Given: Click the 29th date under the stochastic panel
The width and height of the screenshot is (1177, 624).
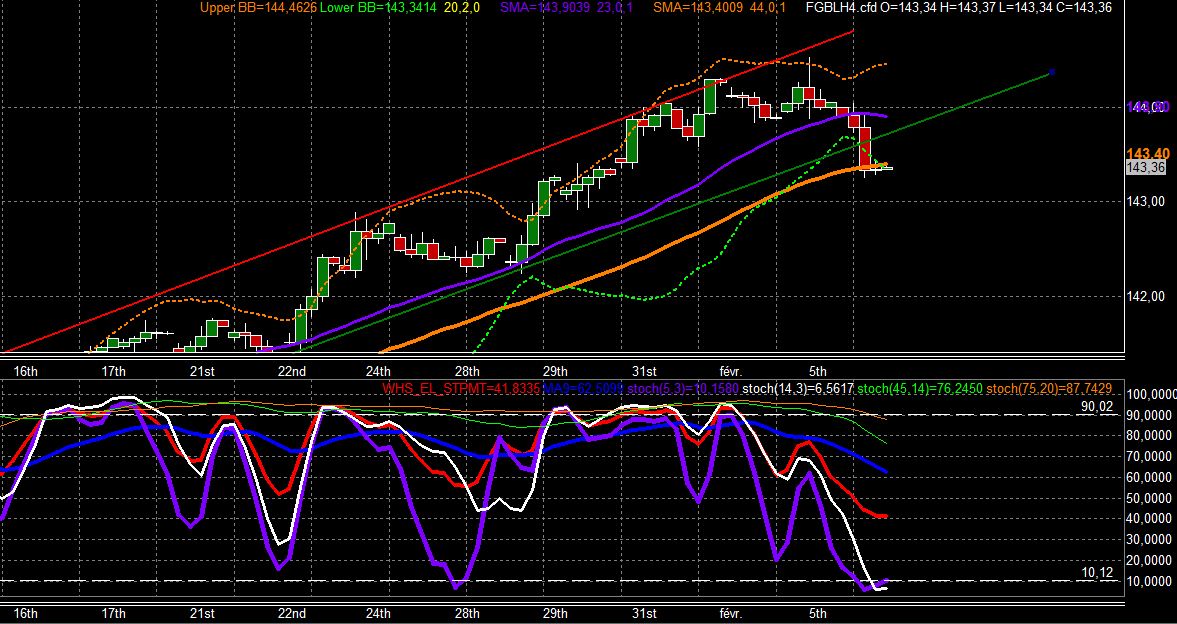Looking at the screenshot, I should [x=555, y=613].
